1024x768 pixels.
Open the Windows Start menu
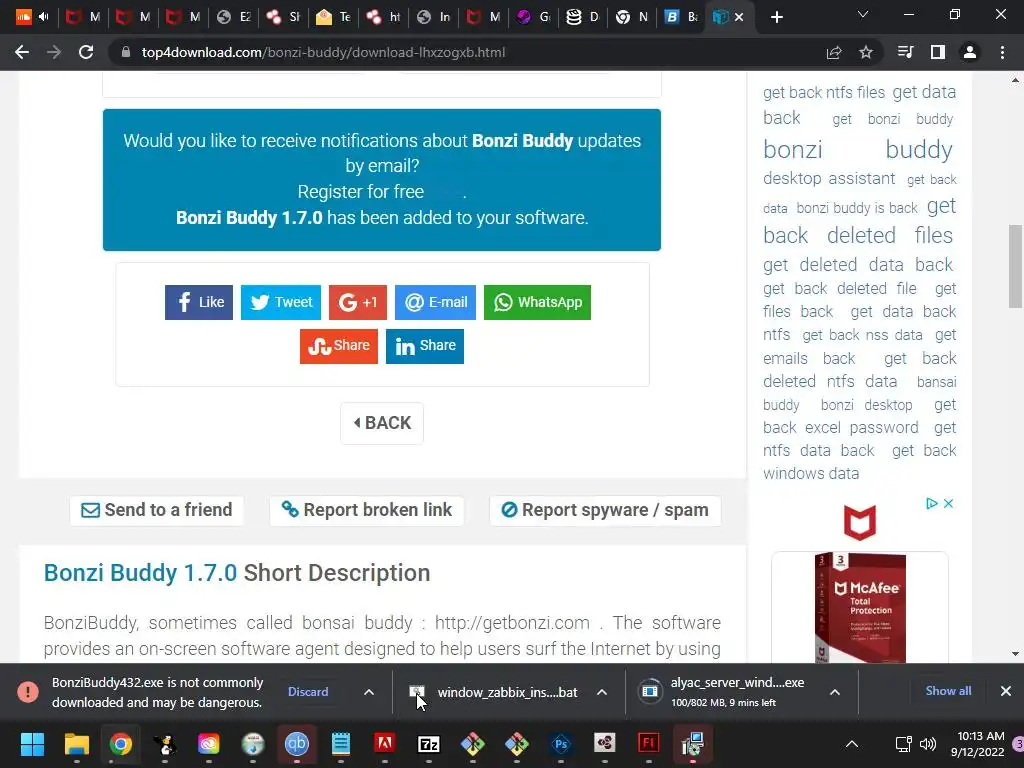click(x=32, y=743)
